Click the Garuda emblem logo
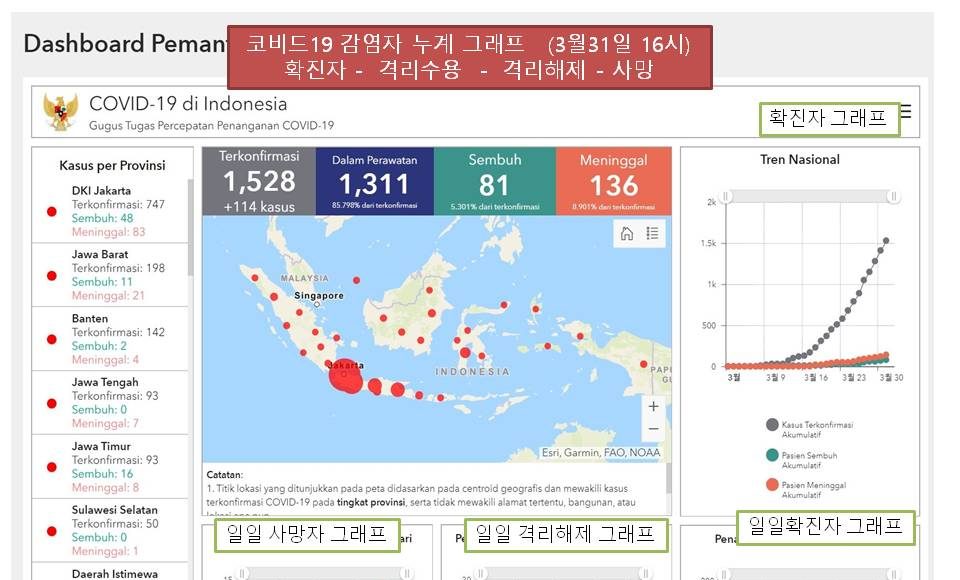This screenshot has width=960, height=580. 61,113
